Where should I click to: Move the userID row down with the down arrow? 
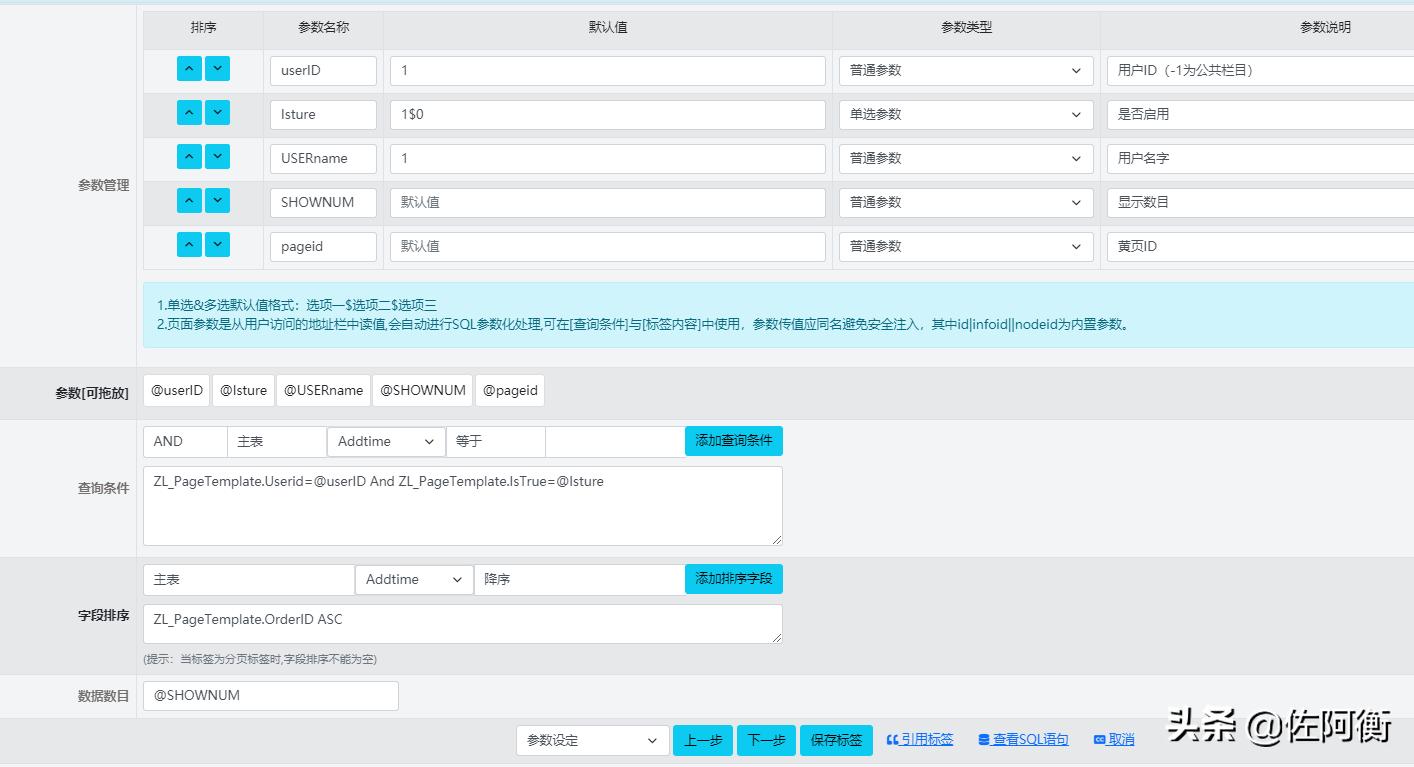click(217, 68)
